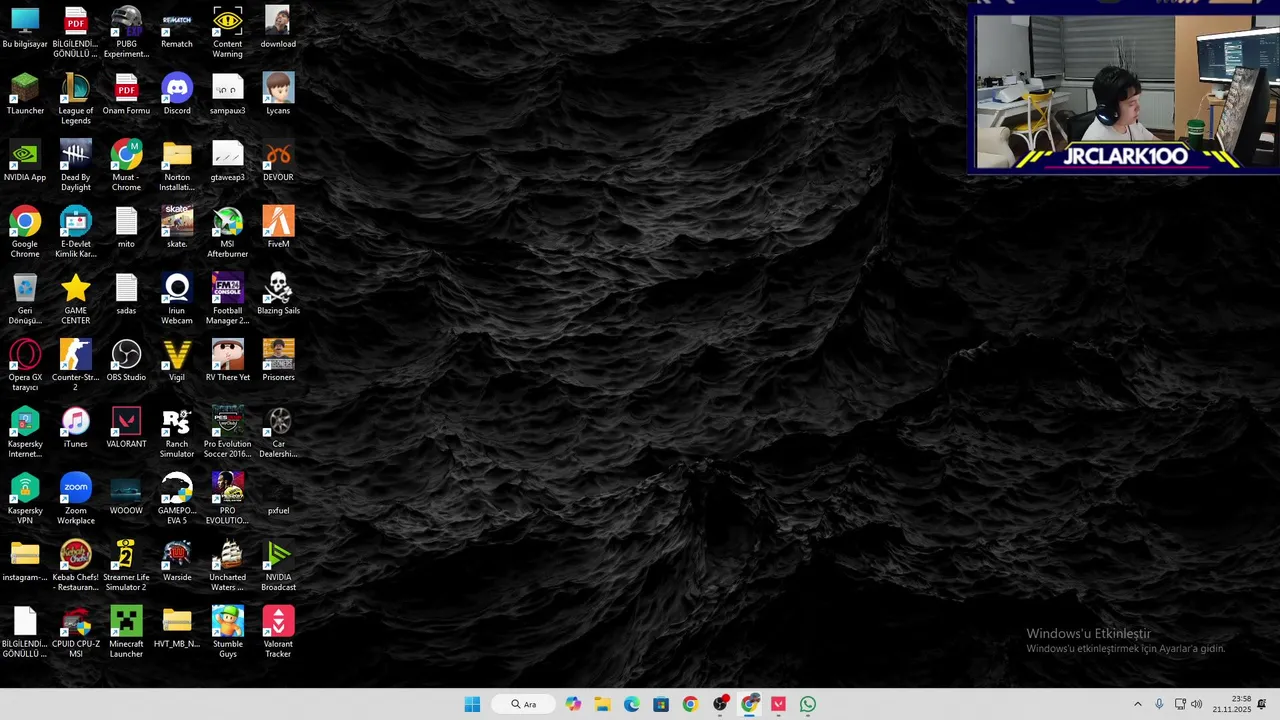Open Kaspersky Internet security shortcut
The image size is (1280, 720).
pyautogui.click(x=25, y=432)
